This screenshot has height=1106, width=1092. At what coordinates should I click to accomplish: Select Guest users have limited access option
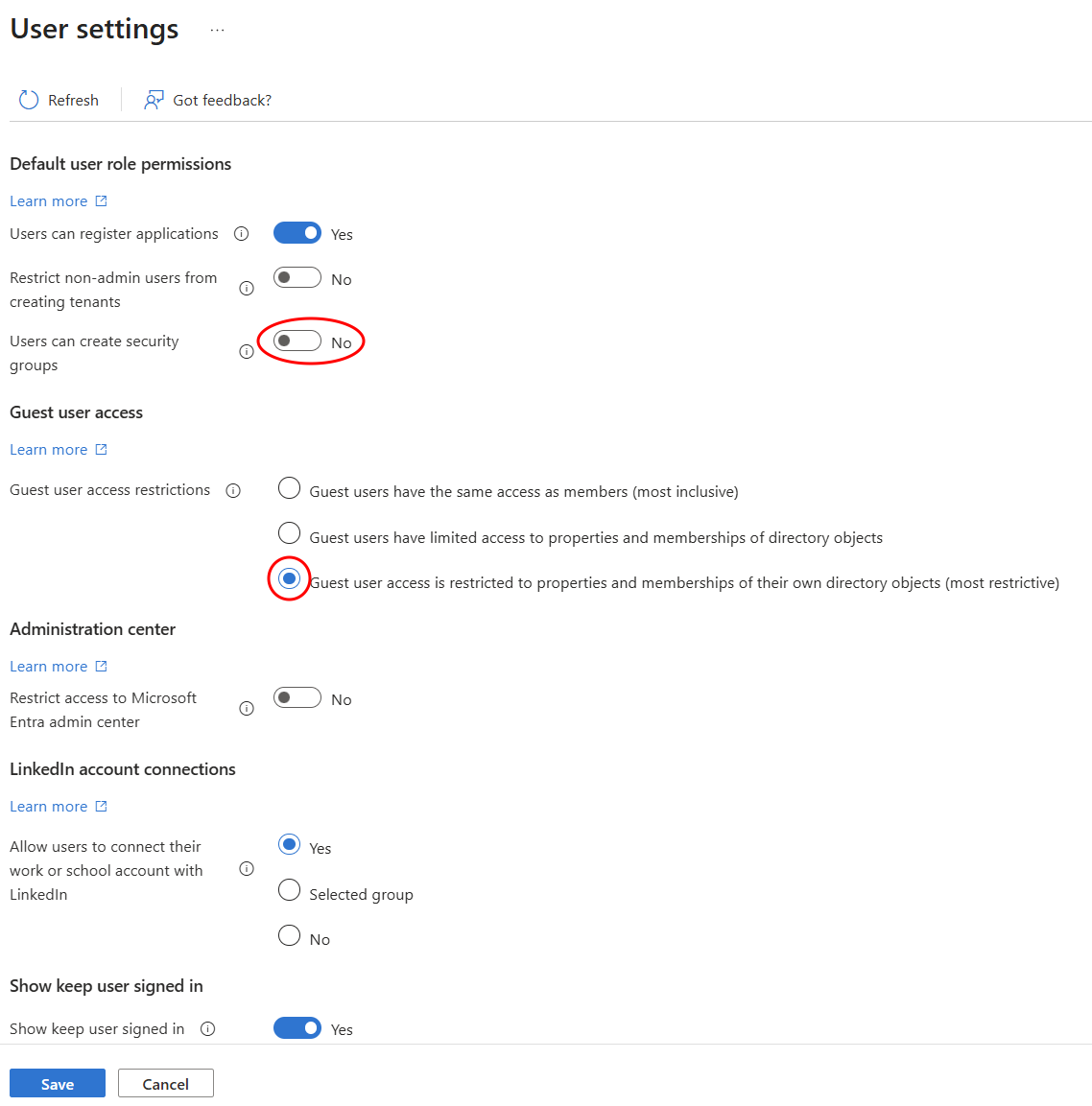(x=289, y=533)
